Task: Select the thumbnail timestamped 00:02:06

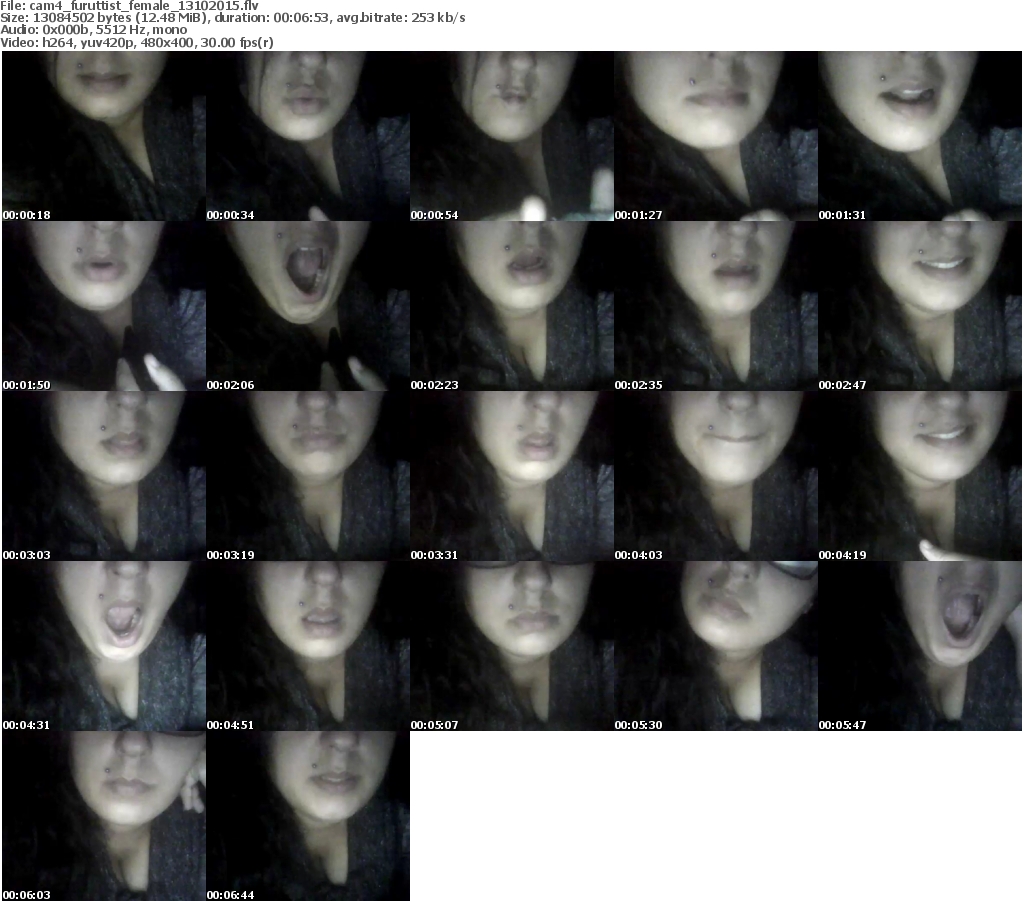Action: 308,306
